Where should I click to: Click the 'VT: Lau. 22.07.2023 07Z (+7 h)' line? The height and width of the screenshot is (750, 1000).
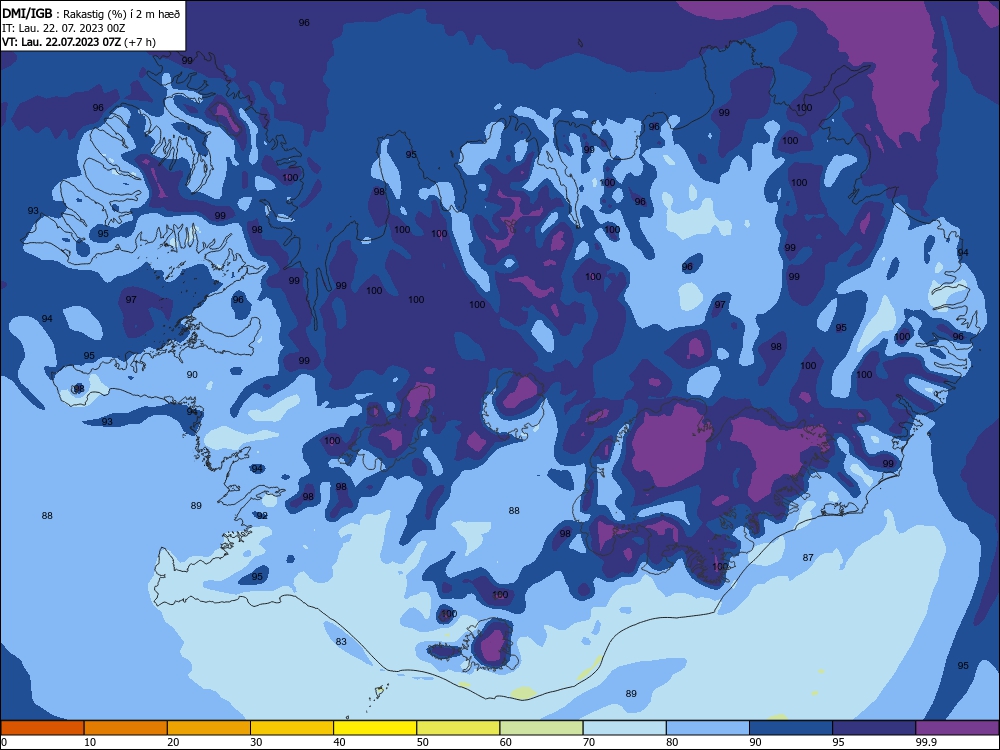(x=78, y=42)
